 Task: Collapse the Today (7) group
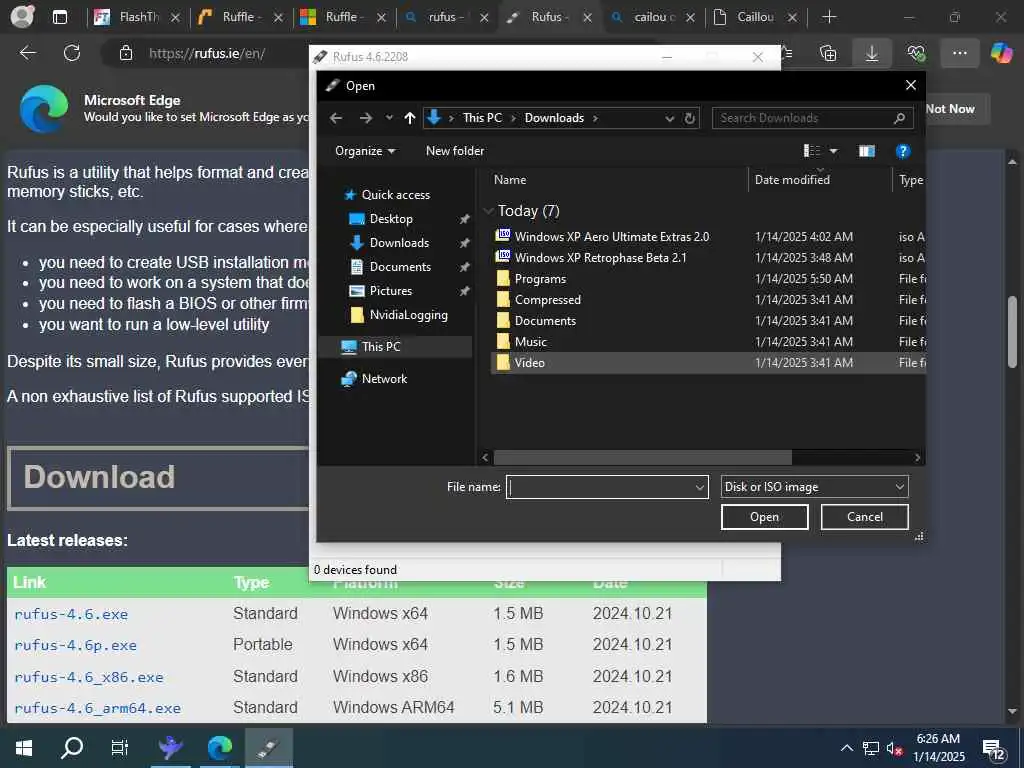tap(488, 211)
